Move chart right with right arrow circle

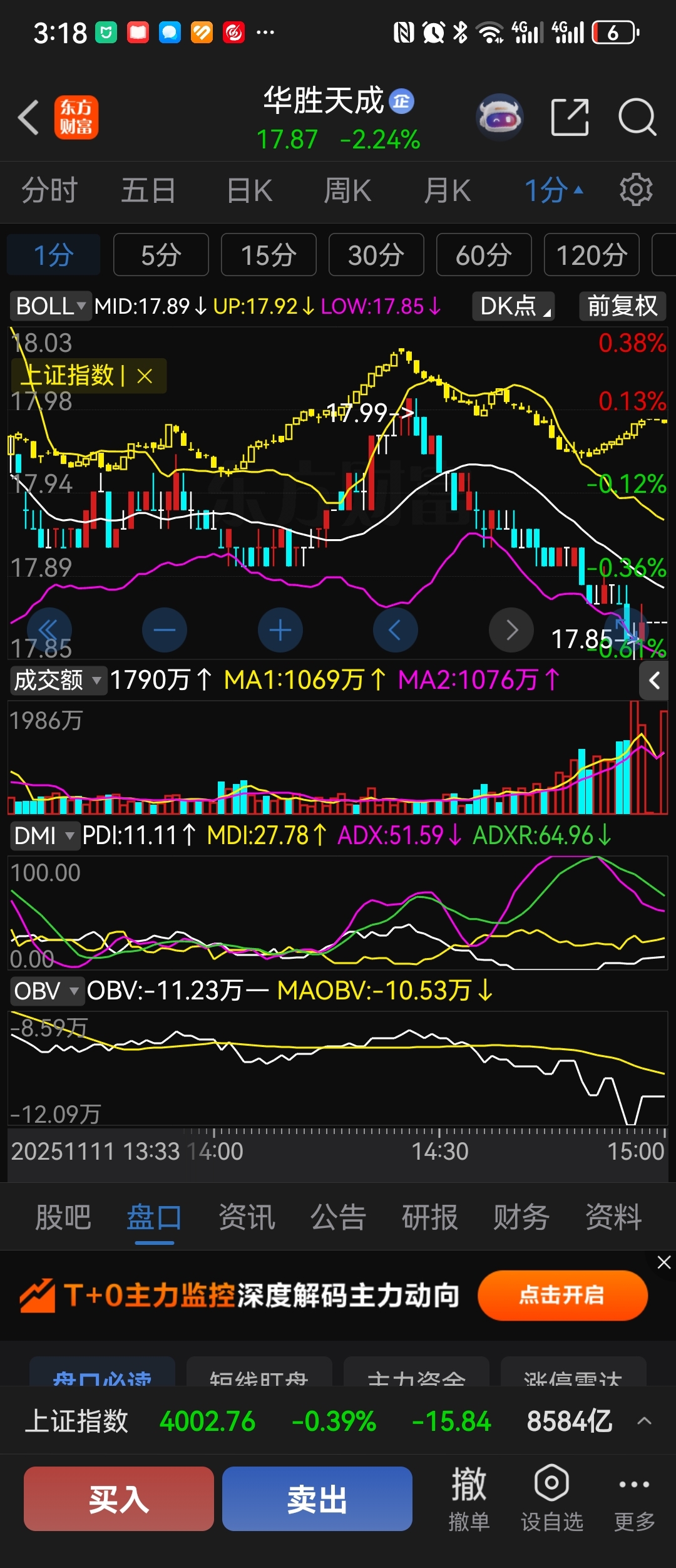pos(511,630)
